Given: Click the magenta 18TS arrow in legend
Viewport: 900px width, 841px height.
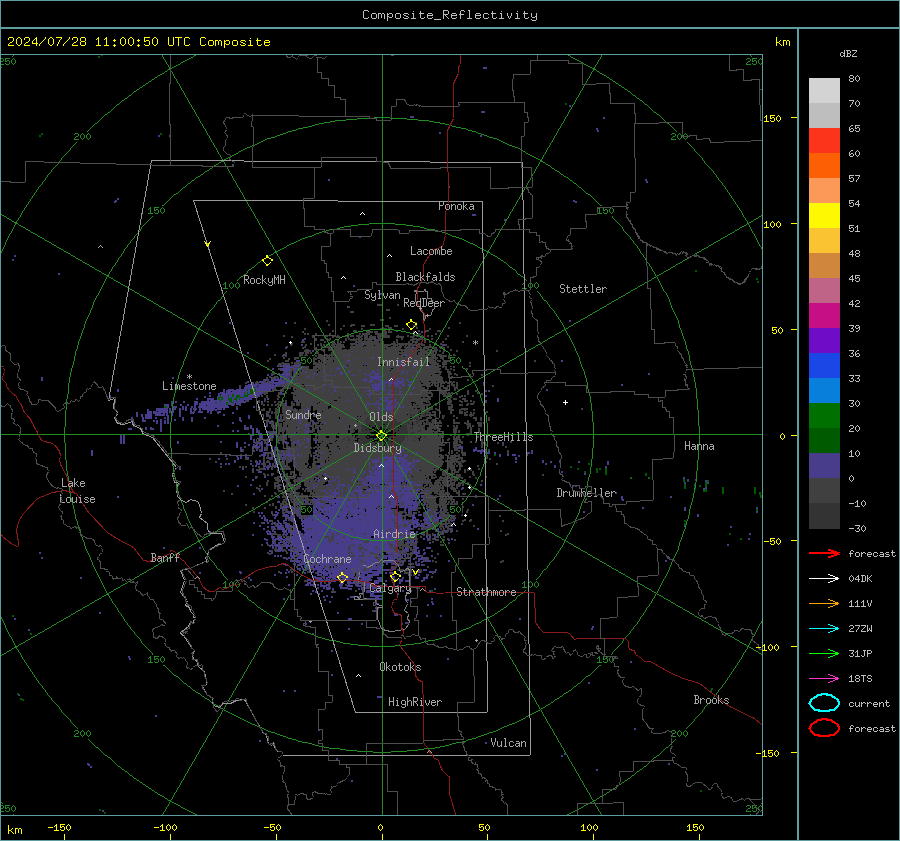Looking at the screenshot, I should pos(824,679).
